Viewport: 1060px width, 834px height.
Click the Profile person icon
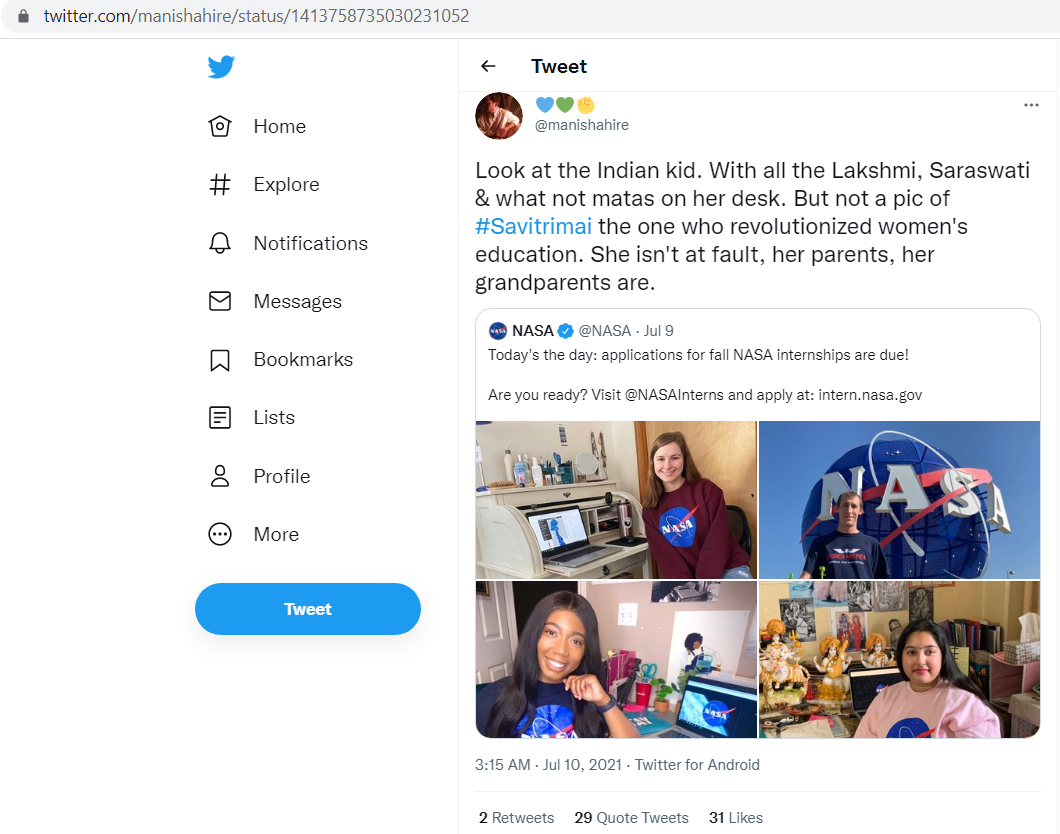(x=220, y=476)
